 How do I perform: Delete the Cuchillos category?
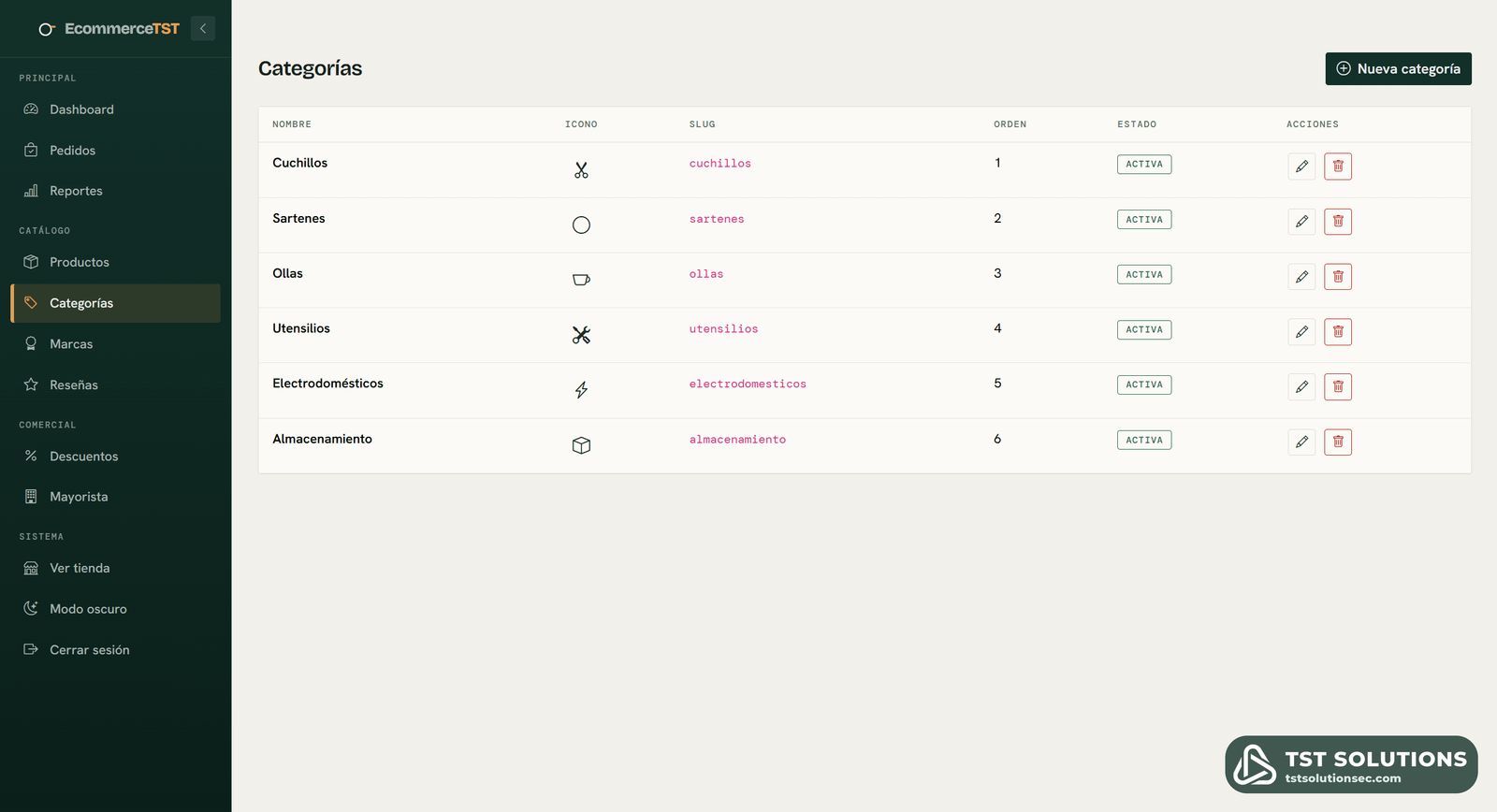click(x=1338, y=167)
